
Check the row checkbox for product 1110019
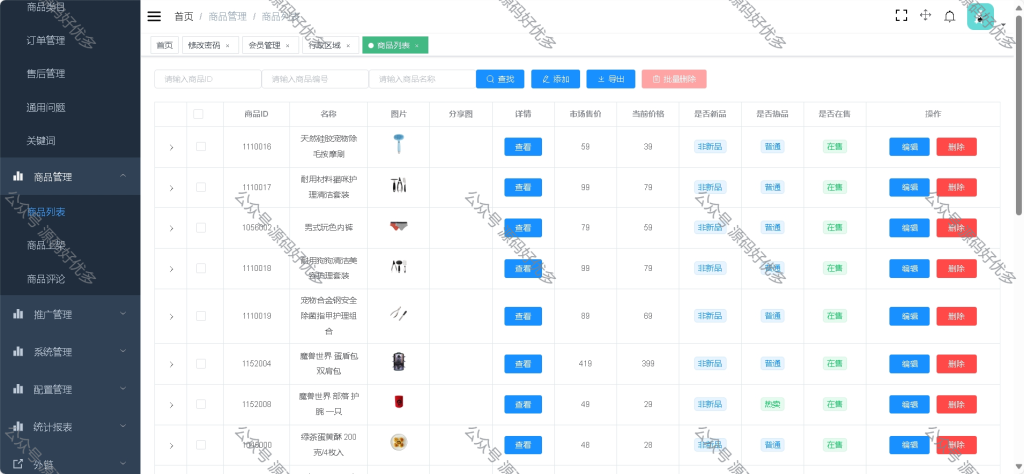200,315
